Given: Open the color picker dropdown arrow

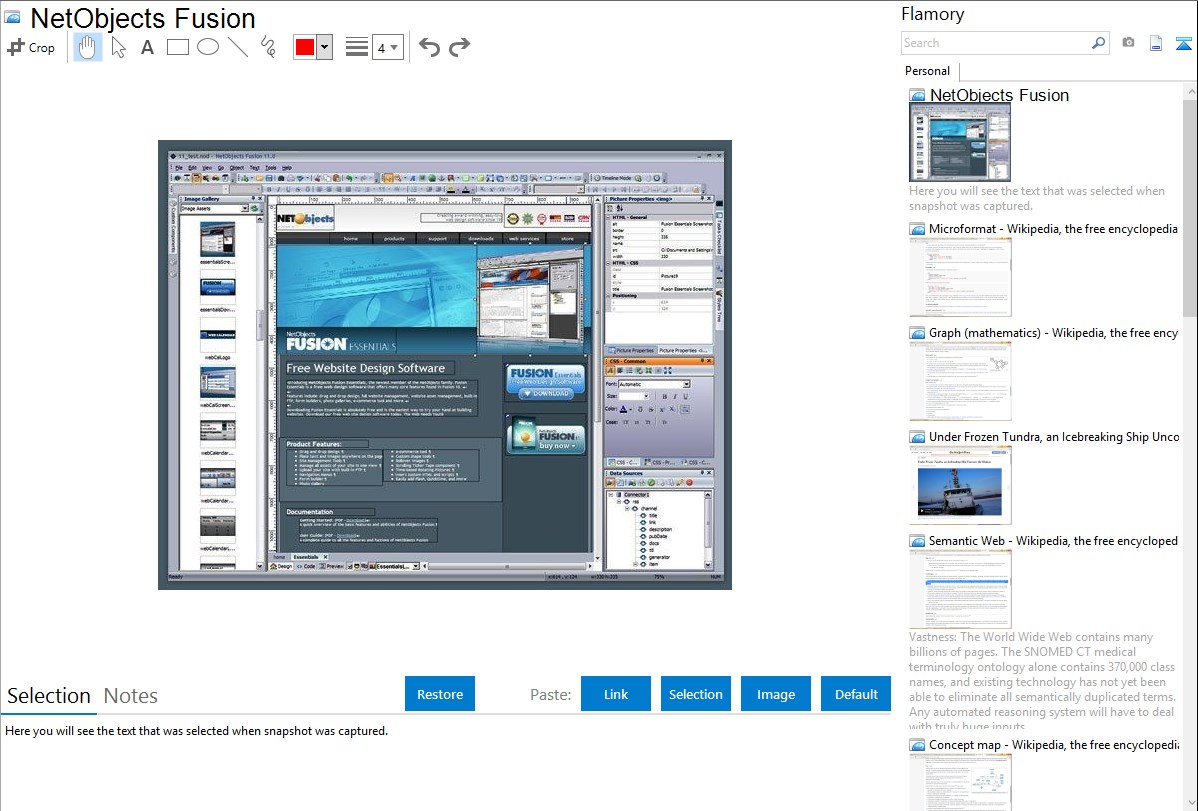Looking at the screenshot, I should click(324, 48).
